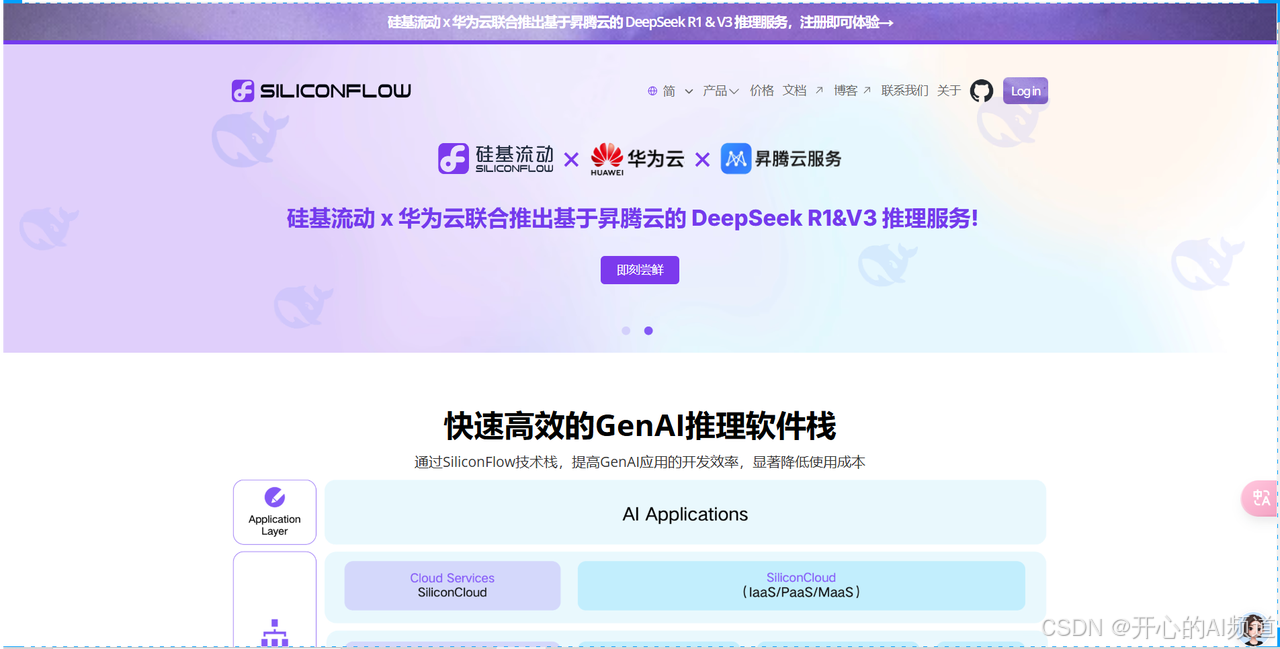Viewport: 1280px width, 649px height.
Task: Open the 价格 page
Action: tap(762, 91)
